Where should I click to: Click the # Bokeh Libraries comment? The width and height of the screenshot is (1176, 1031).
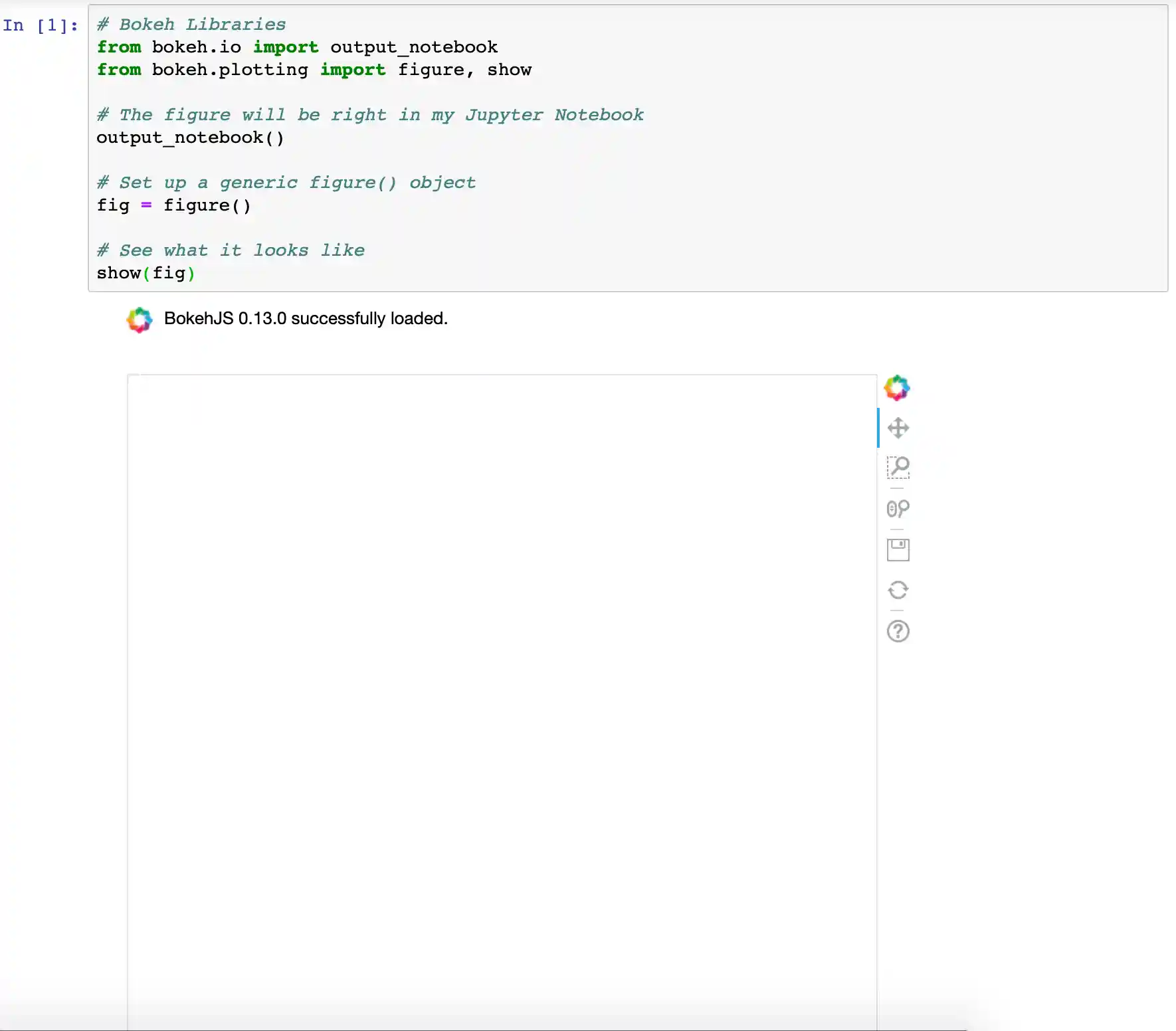click(191, 24)
